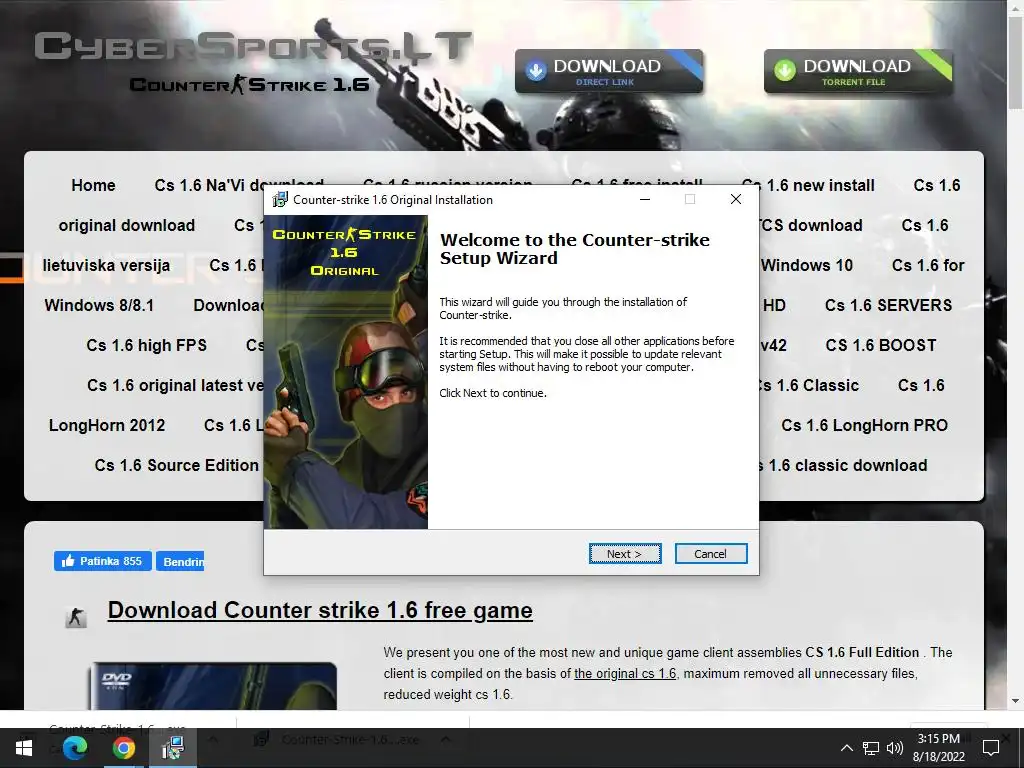
Task: Open original download menu link
Action: coord(127,226)
